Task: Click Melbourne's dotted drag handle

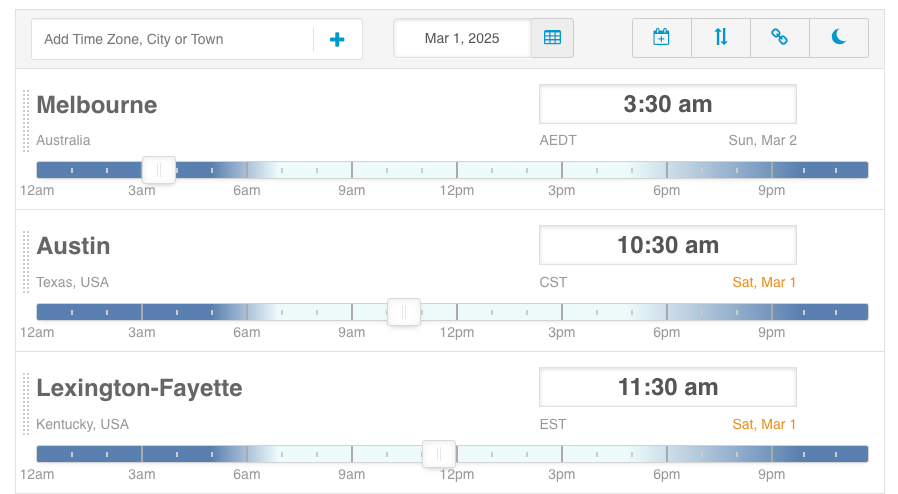Action: click(x=26, y=120)
